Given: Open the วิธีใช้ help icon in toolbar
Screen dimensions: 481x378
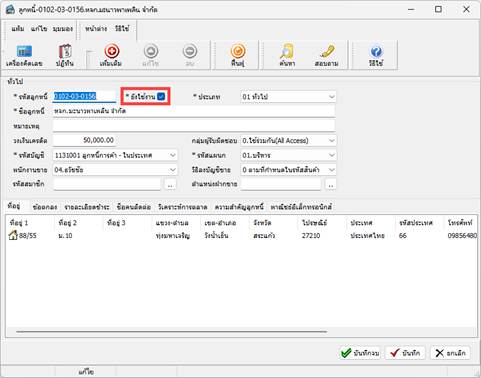Looking at the screenshot, I should tap(376, 55).
